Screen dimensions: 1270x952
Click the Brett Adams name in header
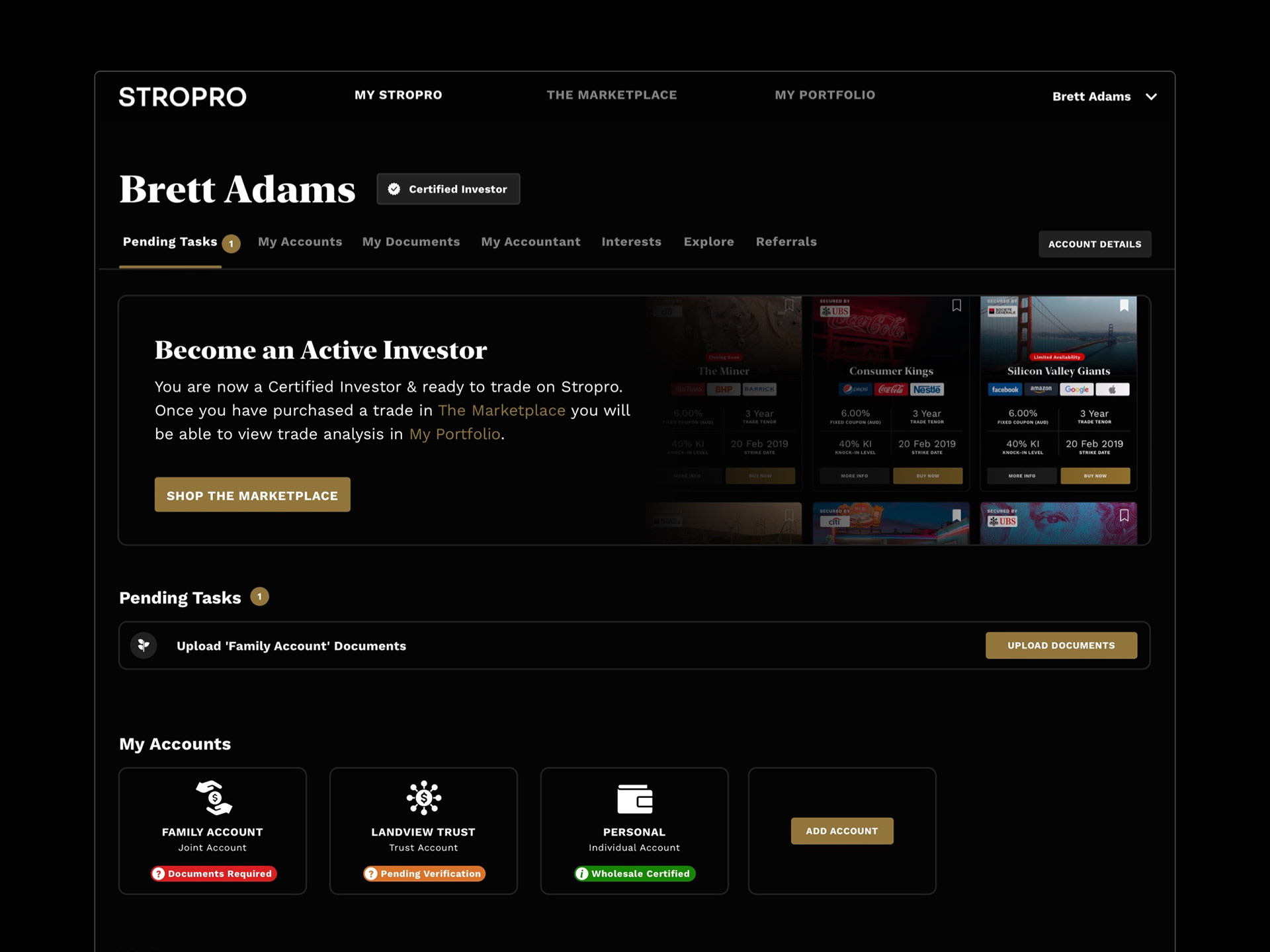tap(1091, 97)
